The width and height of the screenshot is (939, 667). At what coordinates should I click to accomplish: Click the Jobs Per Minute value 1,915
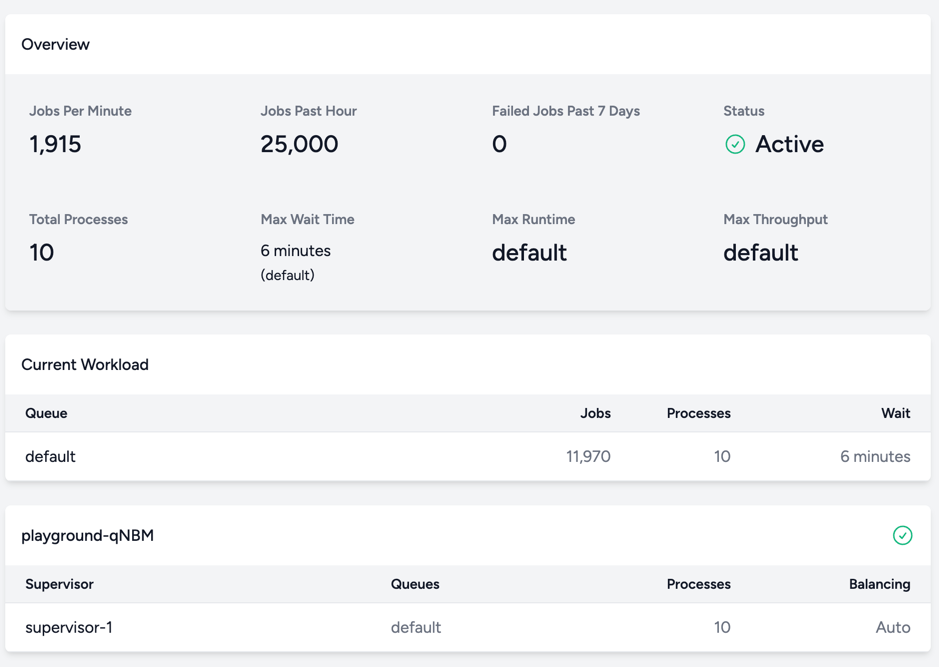(x=55, y=144)
